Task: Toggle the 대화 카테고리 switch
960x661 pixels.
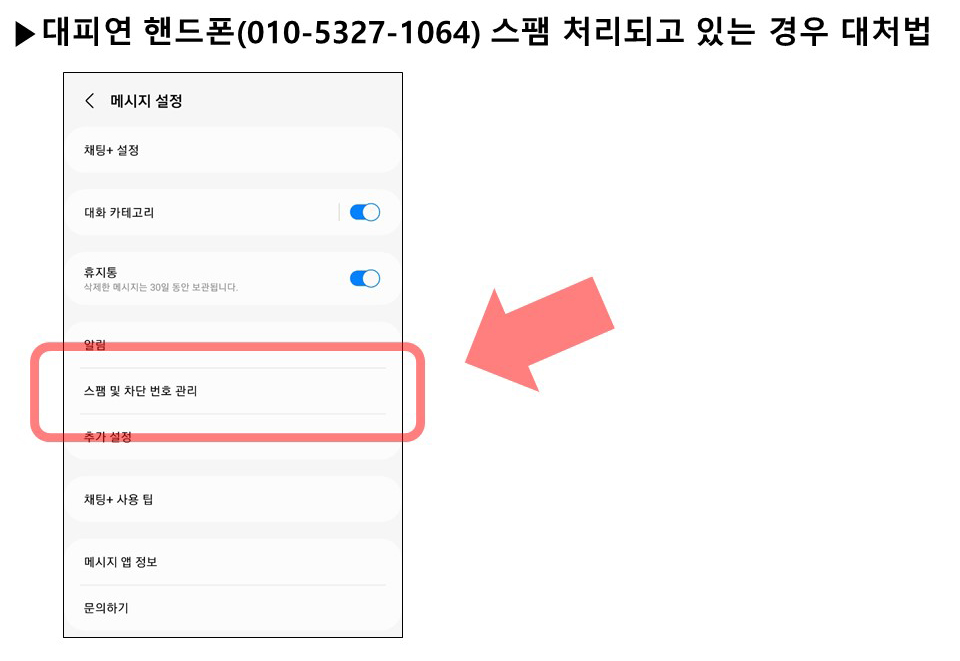Action: point(365,212)
